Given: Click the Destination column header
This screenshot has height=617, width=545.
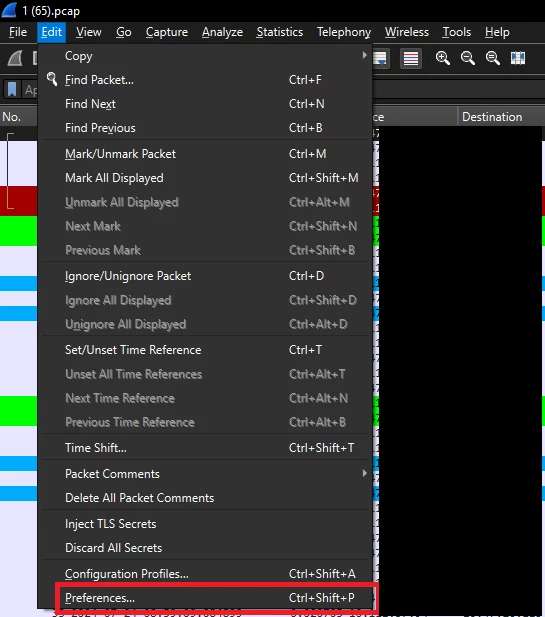Looking at the screenshot, I should [x=501, y=117].
